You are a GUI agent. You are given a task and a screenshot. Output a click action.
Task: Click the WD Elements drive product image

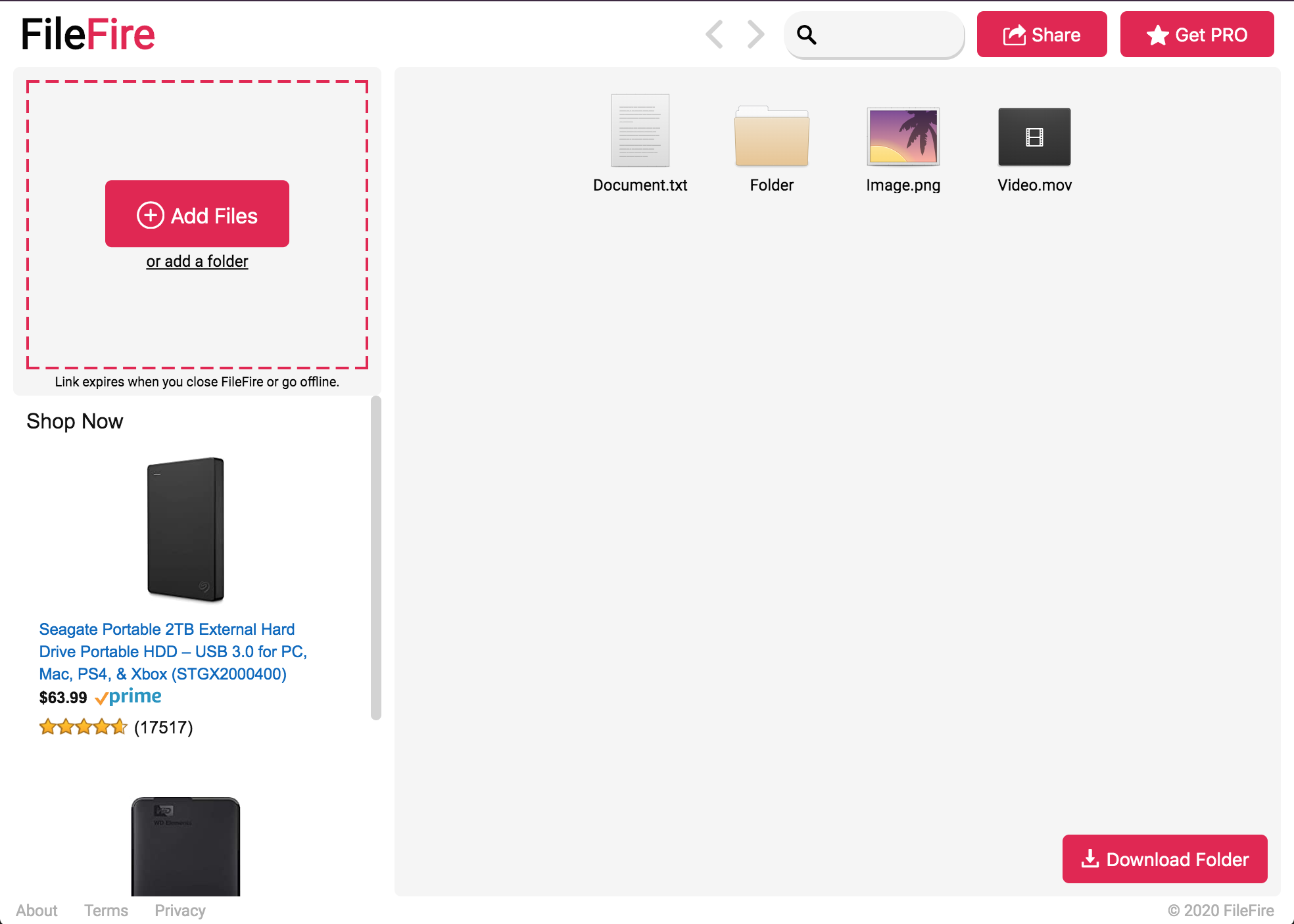coord(185,846)
